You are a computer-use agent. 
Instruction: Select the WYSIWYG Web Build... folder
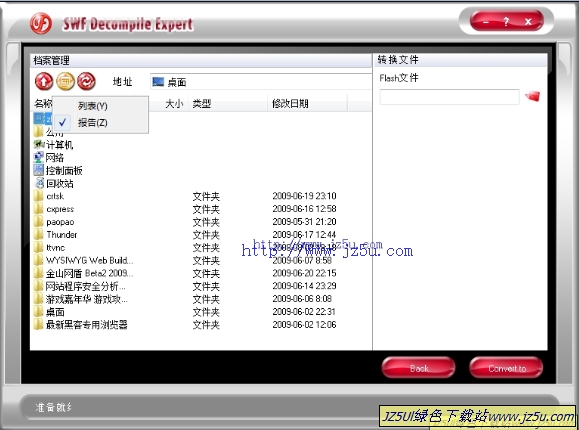(90, 260)
